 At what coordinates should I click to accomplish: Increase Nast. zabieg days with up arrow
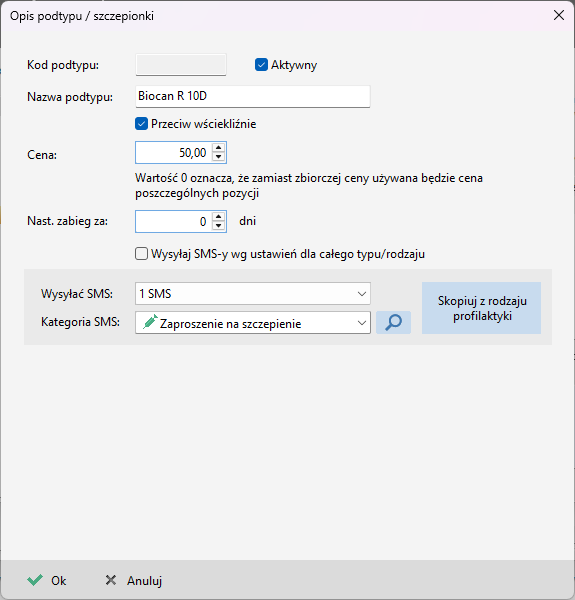click(218, 217)
